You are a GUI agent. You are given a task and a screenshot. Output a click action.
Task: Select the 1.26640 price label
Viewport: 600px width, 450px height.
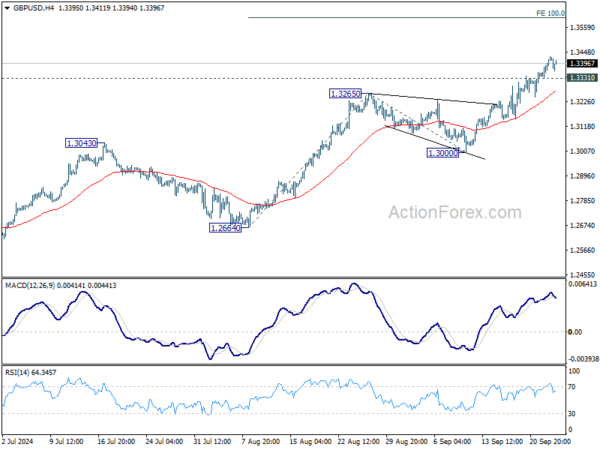pyautogui.click(x=225, y=228)
